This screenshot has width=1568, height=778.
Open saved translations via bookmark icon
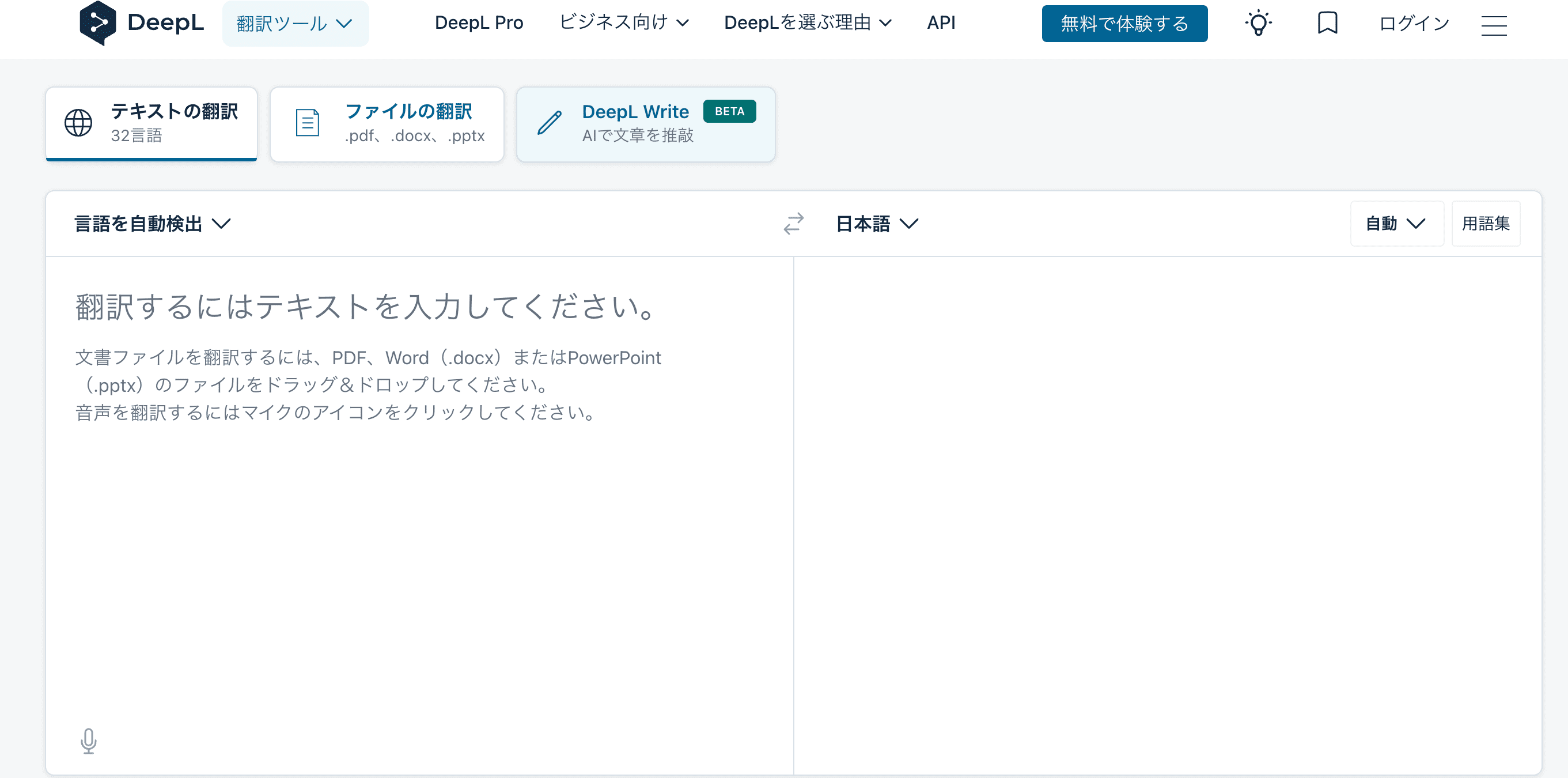[1327, 23]
